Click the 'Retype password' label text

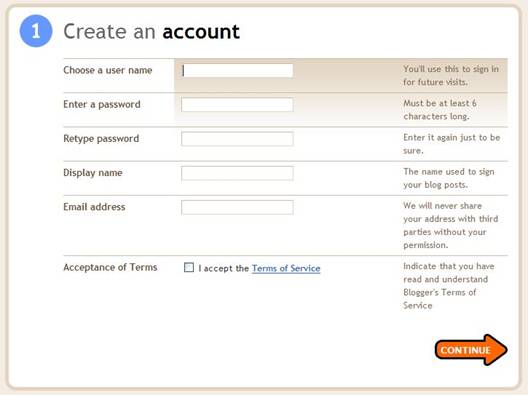(101, 138)
